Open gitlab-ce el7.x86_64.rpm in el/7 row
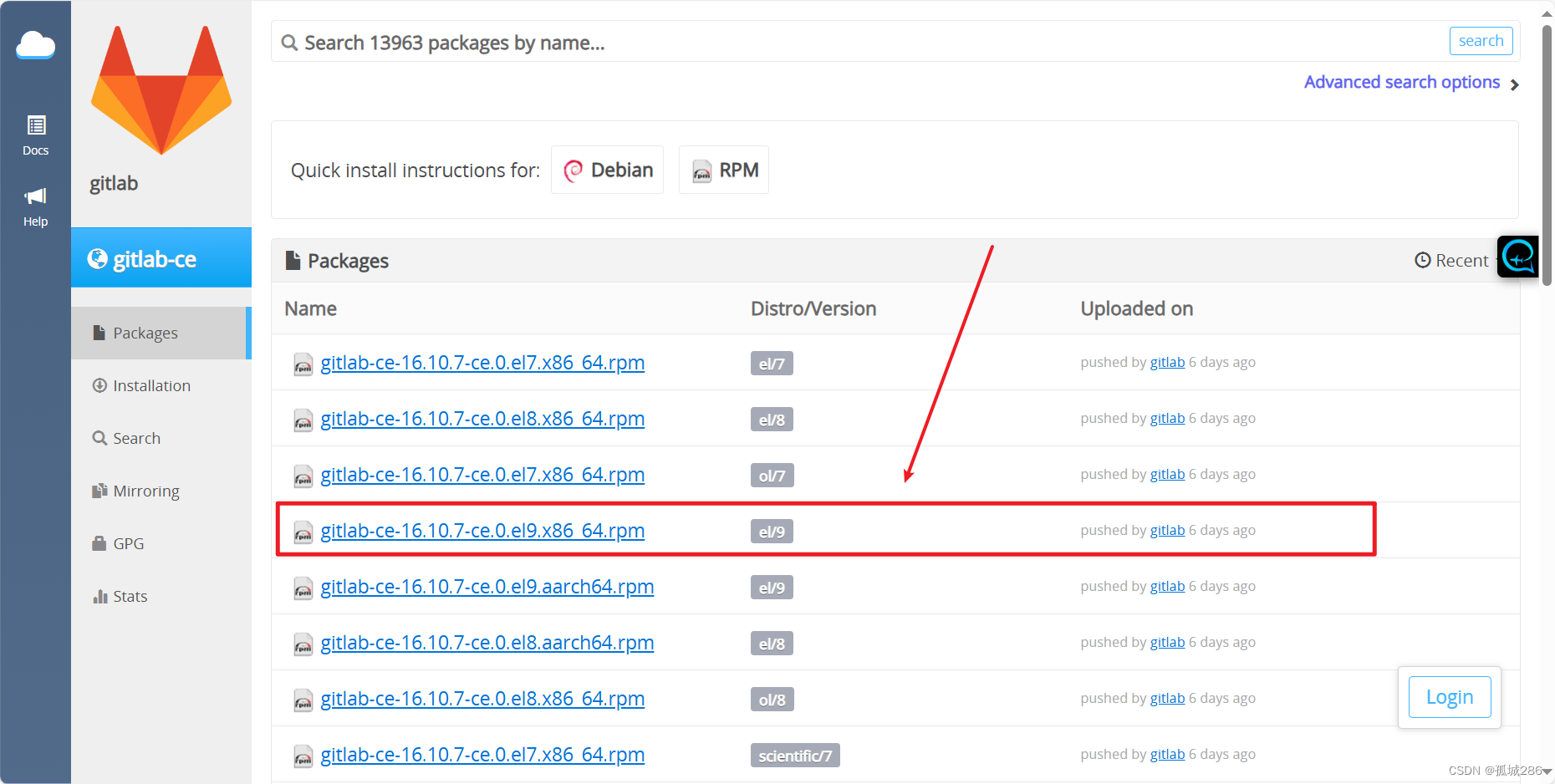This screenshot has height=784, width=1555. (x=482, y=363)
